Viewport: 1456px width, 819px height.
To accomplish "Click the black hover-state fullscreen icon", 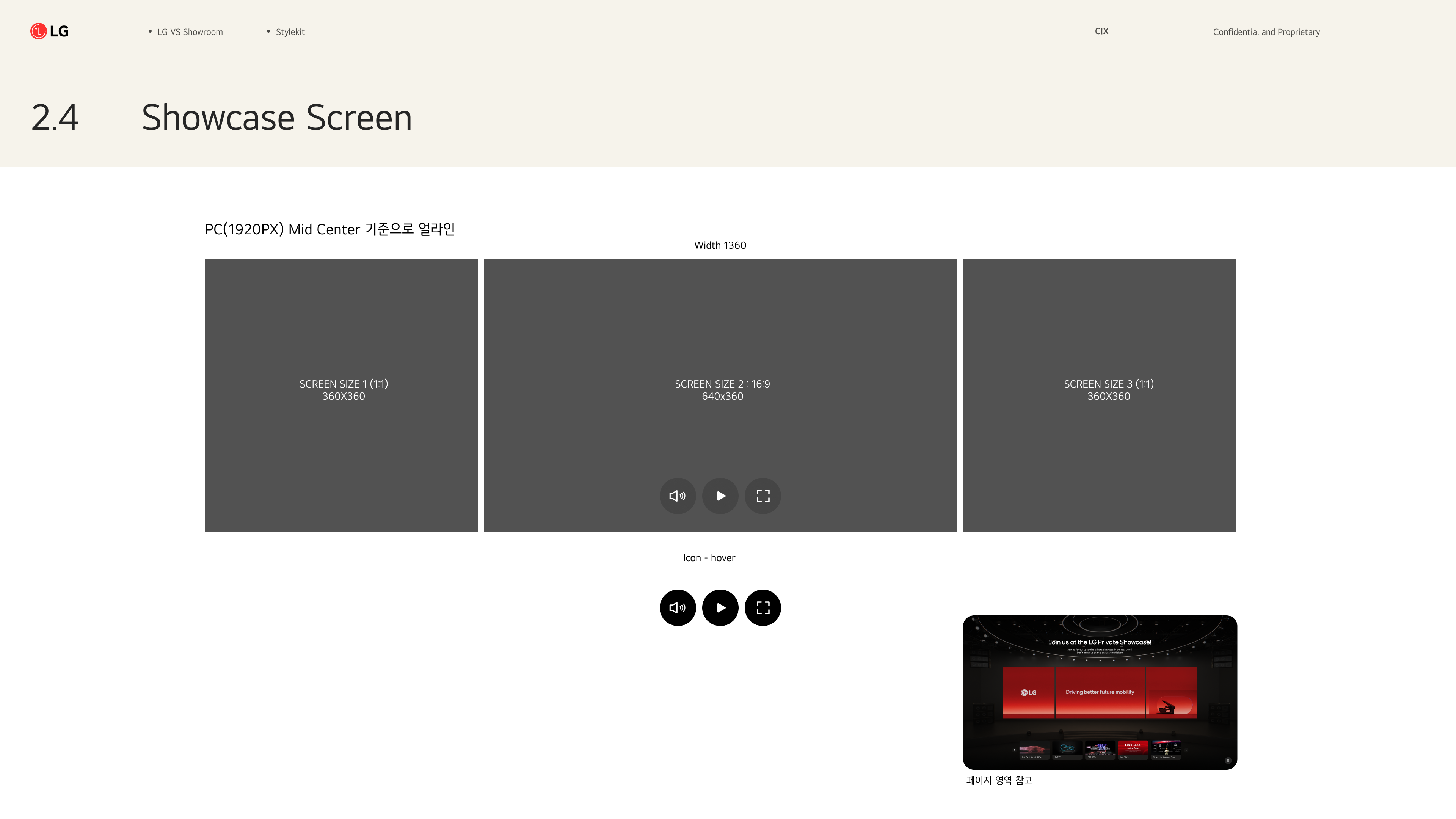I will [x=763, y=607].
